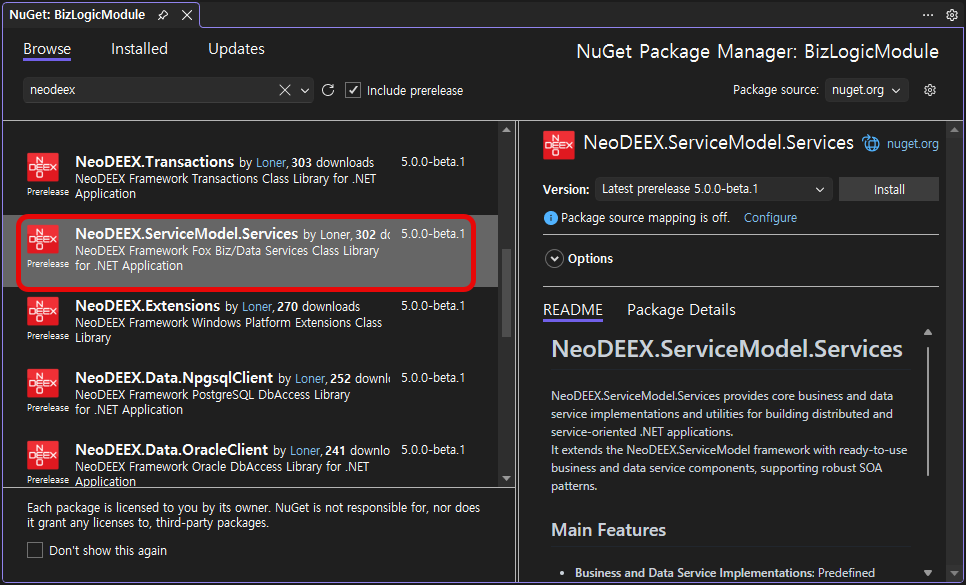Image resolution: width=966 pixels, height=585 pixels.
Task: Select NeoDEEX.Data.OracleClient package title
Action: (171, 450)
